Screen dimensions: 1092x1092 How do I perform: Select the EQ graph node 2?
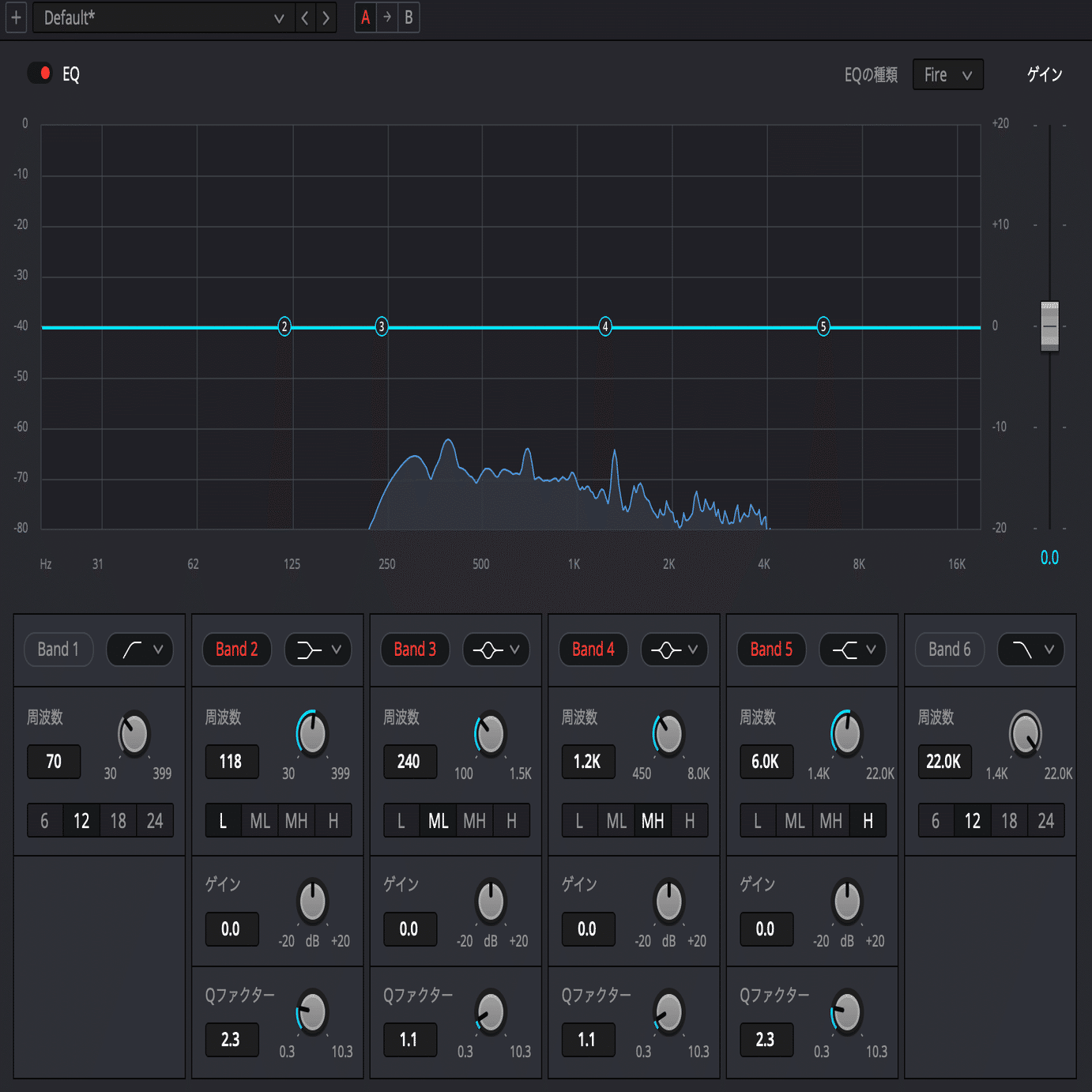click(284, 326)
